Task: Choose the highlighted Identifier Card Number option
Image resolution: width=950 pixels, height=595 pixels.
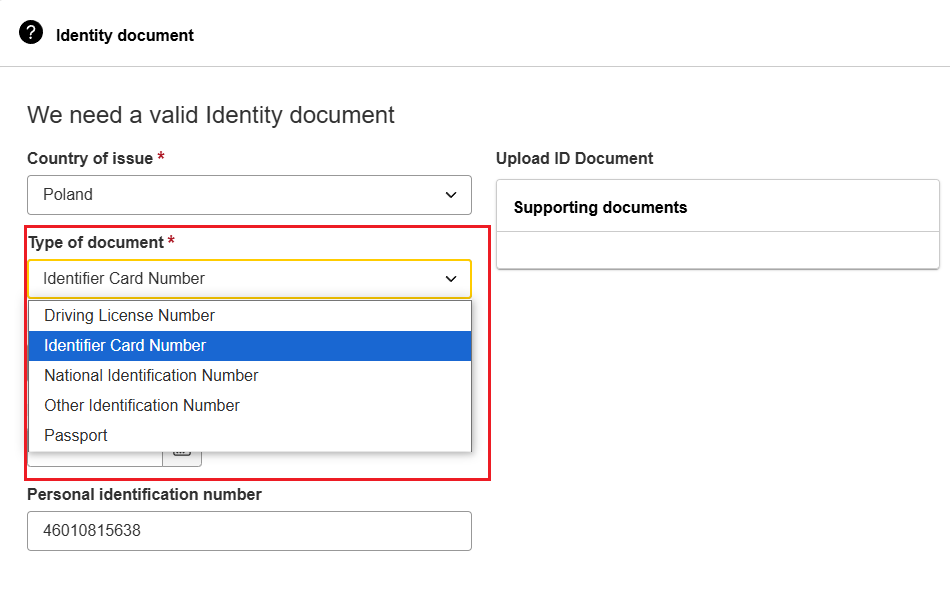Action: click(250, 346)
